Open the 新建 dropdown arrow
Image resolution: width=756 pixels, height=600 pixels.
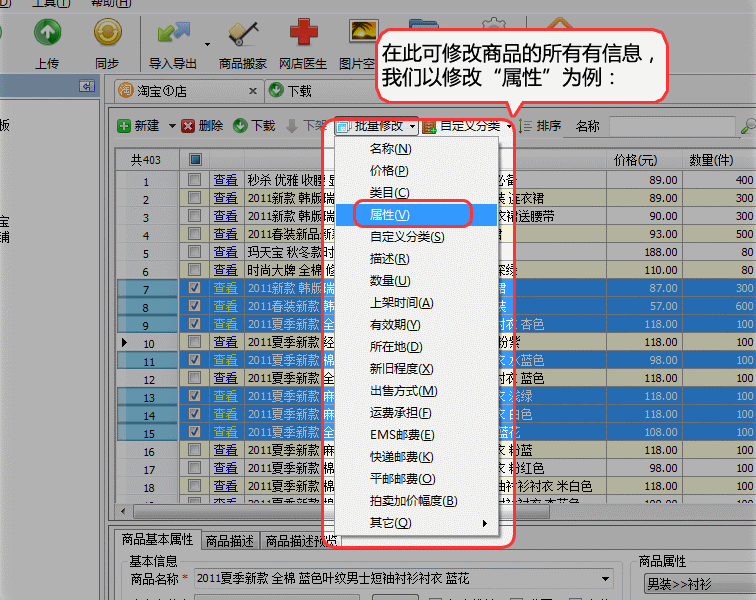pos(172,126)
